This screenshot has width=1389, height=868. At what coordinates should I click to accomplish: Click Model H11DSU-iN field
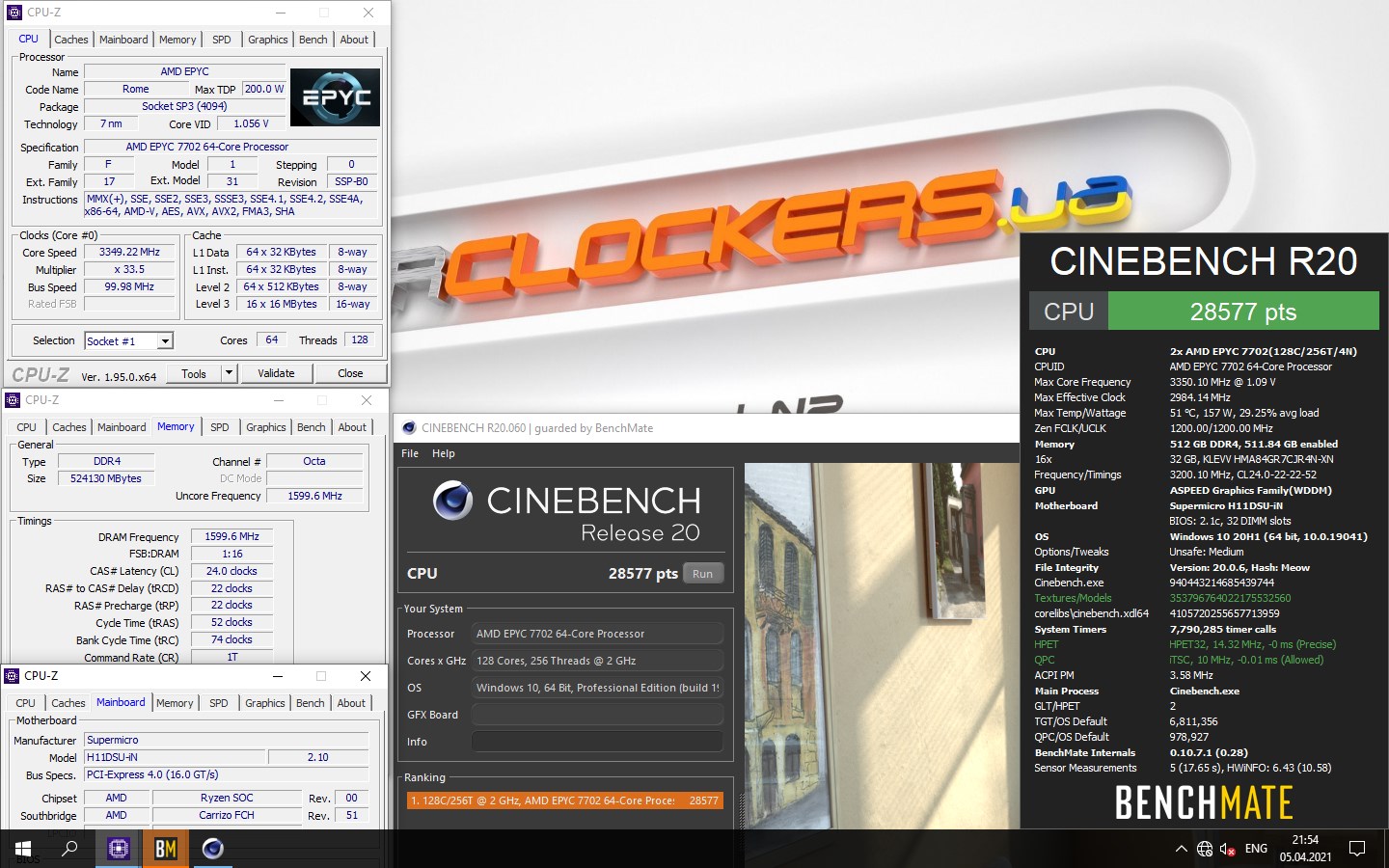[x=175, y=757]
